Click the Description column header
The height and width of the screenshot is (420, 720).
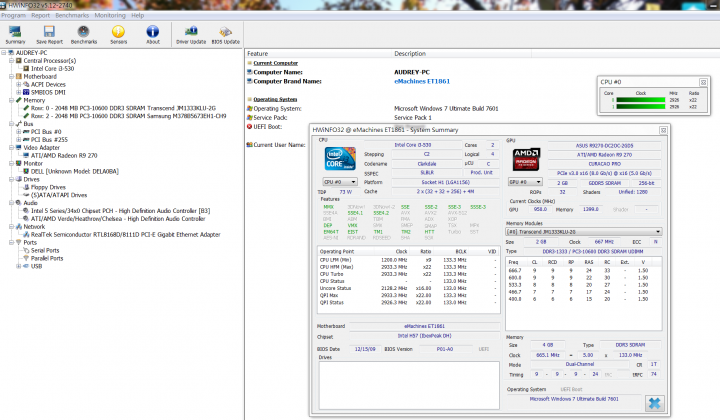click(x=410, y=54)
